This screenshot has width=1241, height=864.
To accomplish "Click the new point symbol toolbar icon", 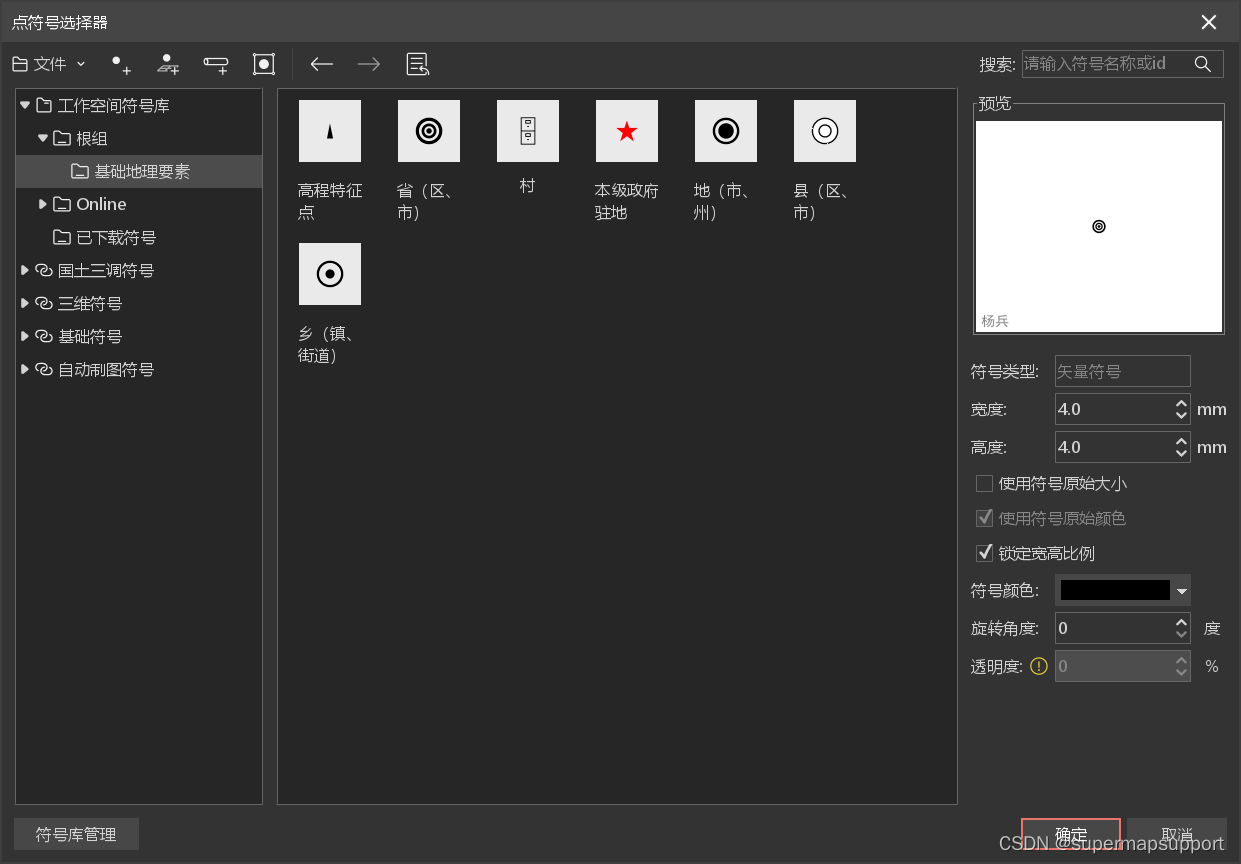I will pyautogui.click(x=121, y=64).
